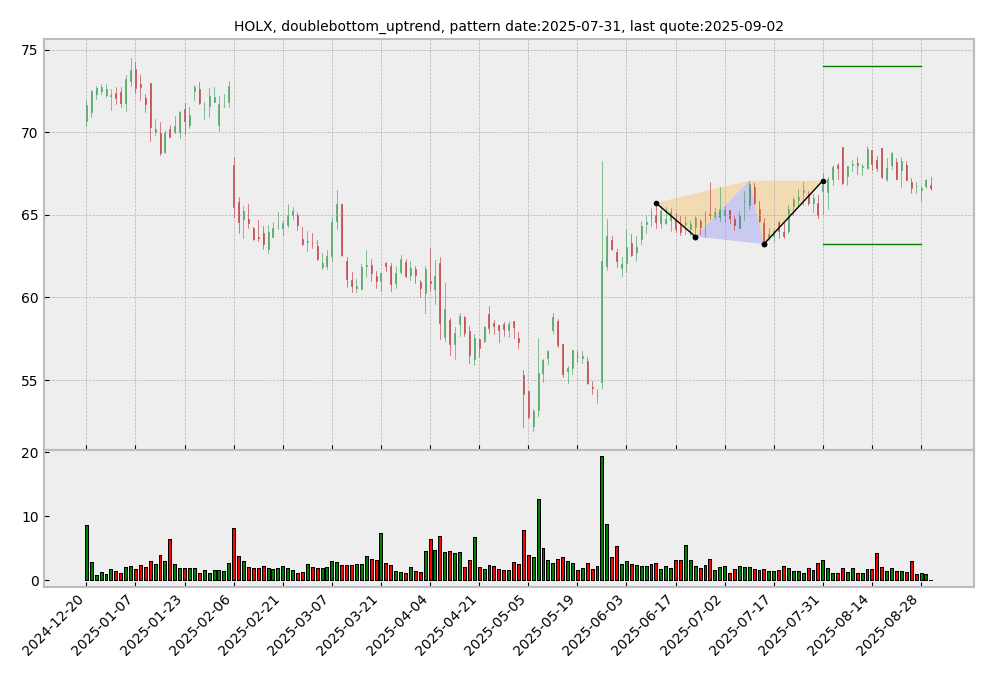Click the chart title starting with HOLX
Screen dimensions: 993x678
coord(509,26)
